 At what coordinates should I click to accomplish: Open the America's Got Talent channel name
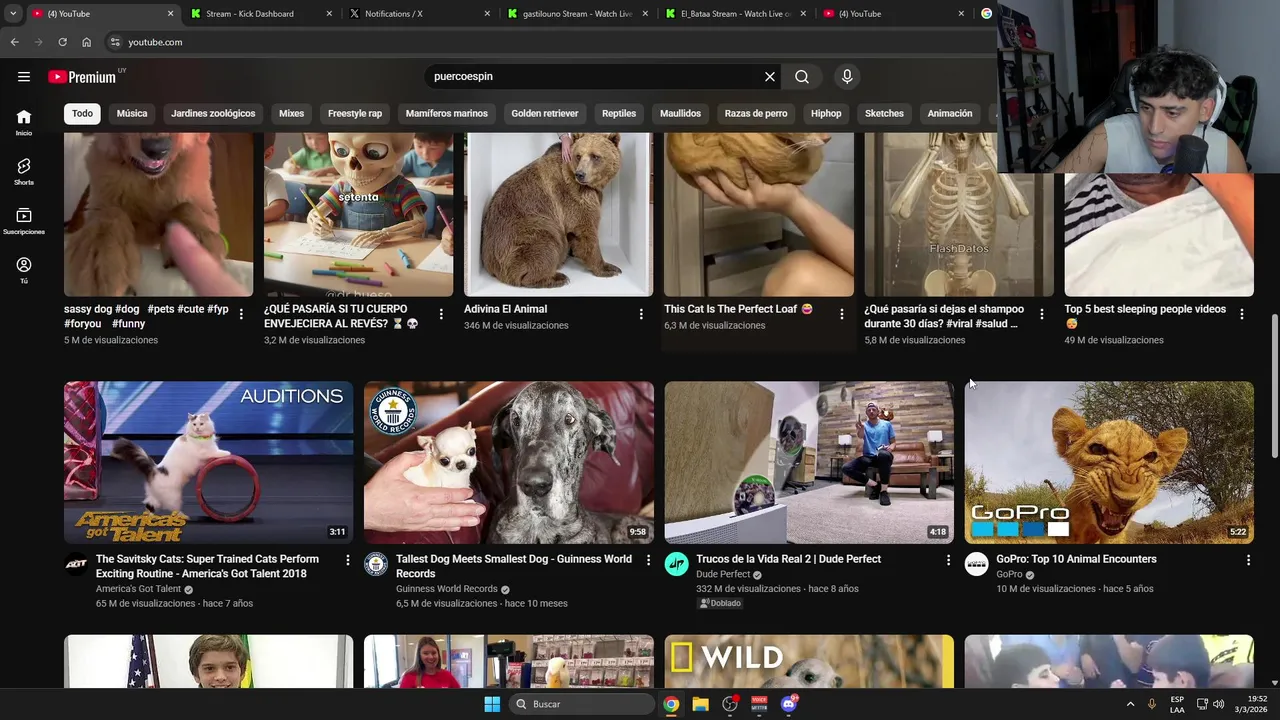[x=139, y=589]
